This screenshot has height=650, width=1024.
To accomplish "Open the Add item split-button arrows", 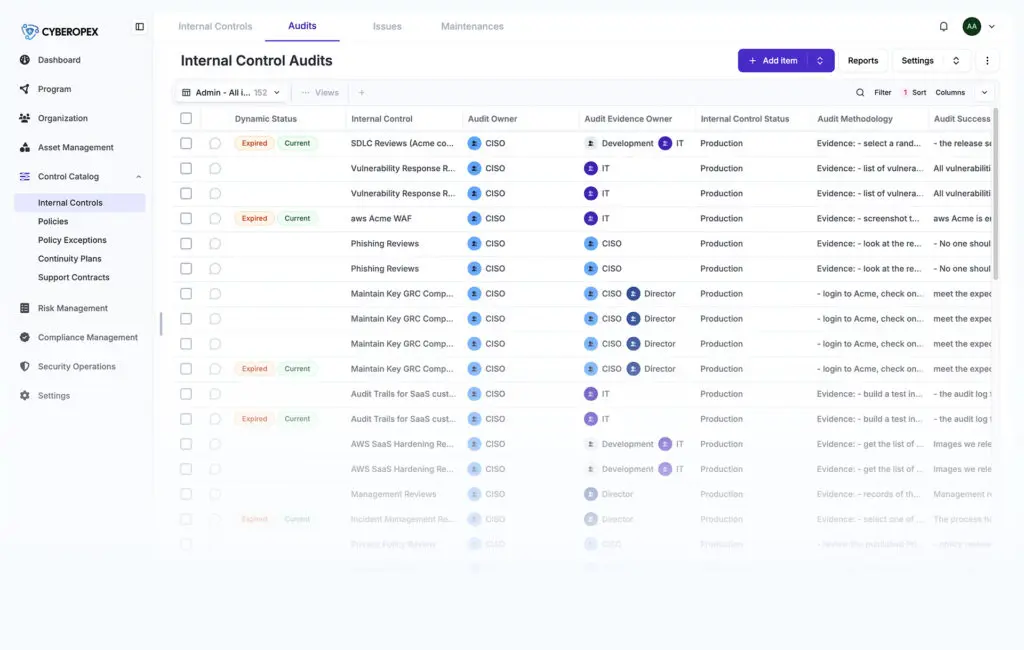I will tap(820, 61).
